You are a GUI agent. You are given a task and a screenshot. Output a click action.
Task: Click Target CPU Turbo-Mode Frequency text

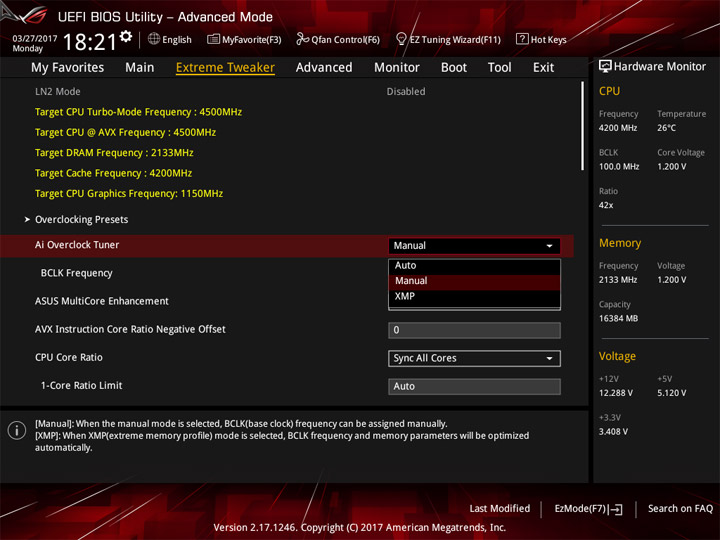pyautogui.click(x=138, y=112)
